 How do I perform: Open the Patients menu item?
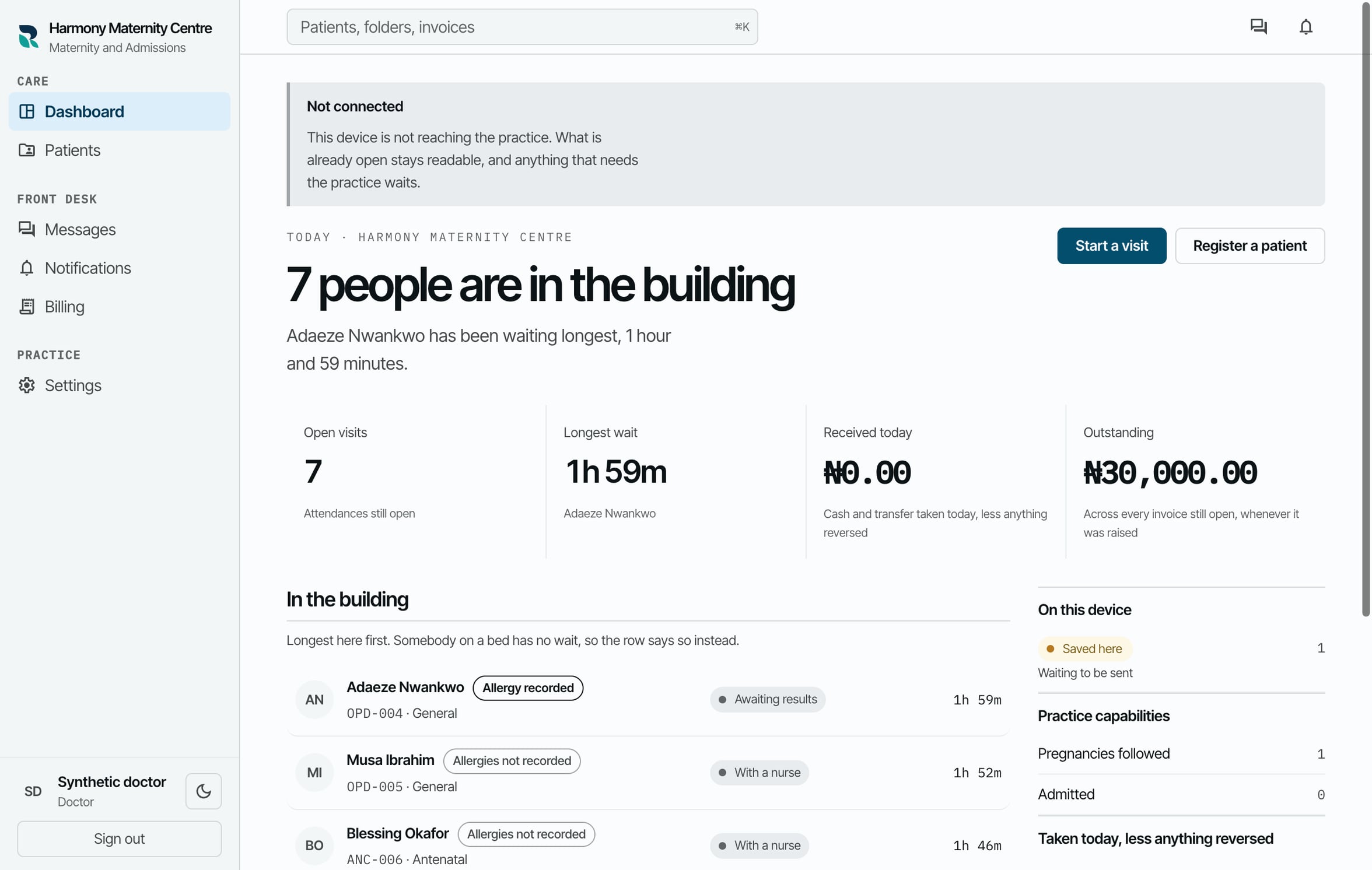[x=120, y=150]
